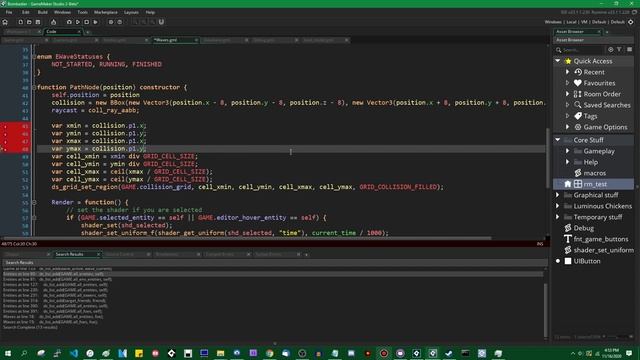Viewport: 640px width, 360px height.
Task: Save project with floppy disk icon
Action: tap(38, 22)
